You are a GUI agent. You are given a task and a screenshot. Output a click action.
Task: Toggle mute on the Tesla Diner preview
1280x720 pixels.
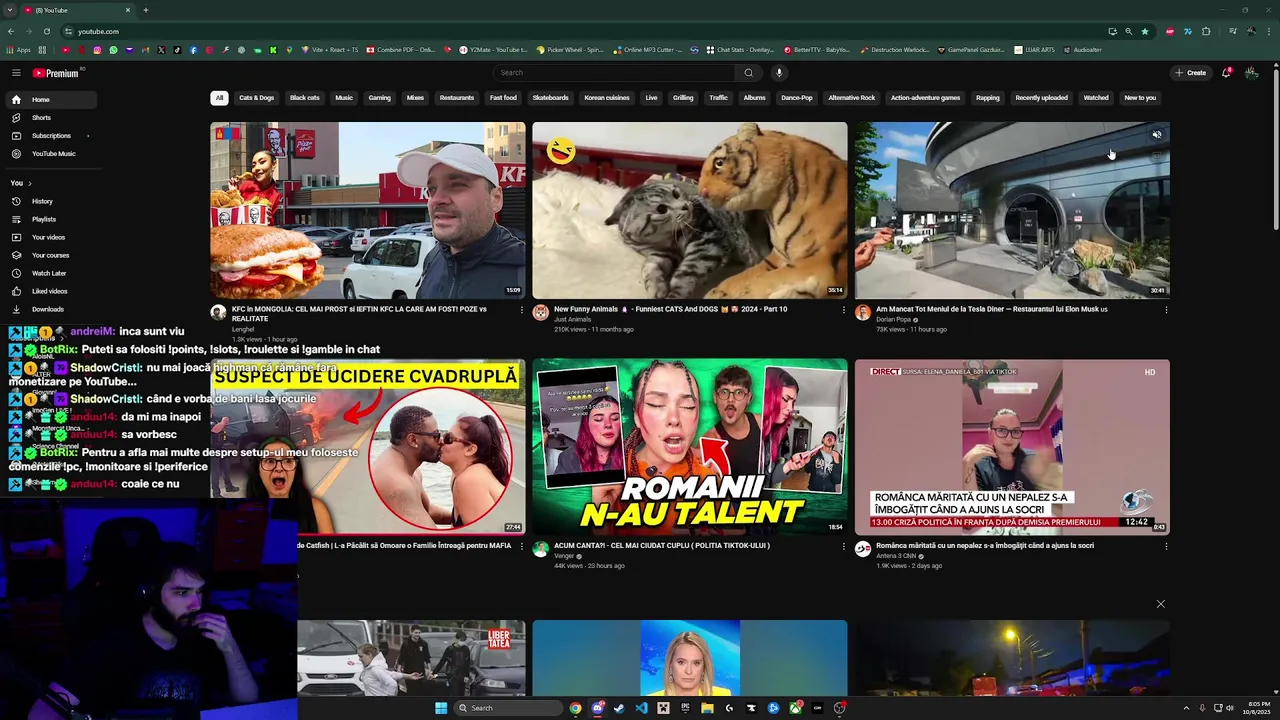click(1156, 135)
